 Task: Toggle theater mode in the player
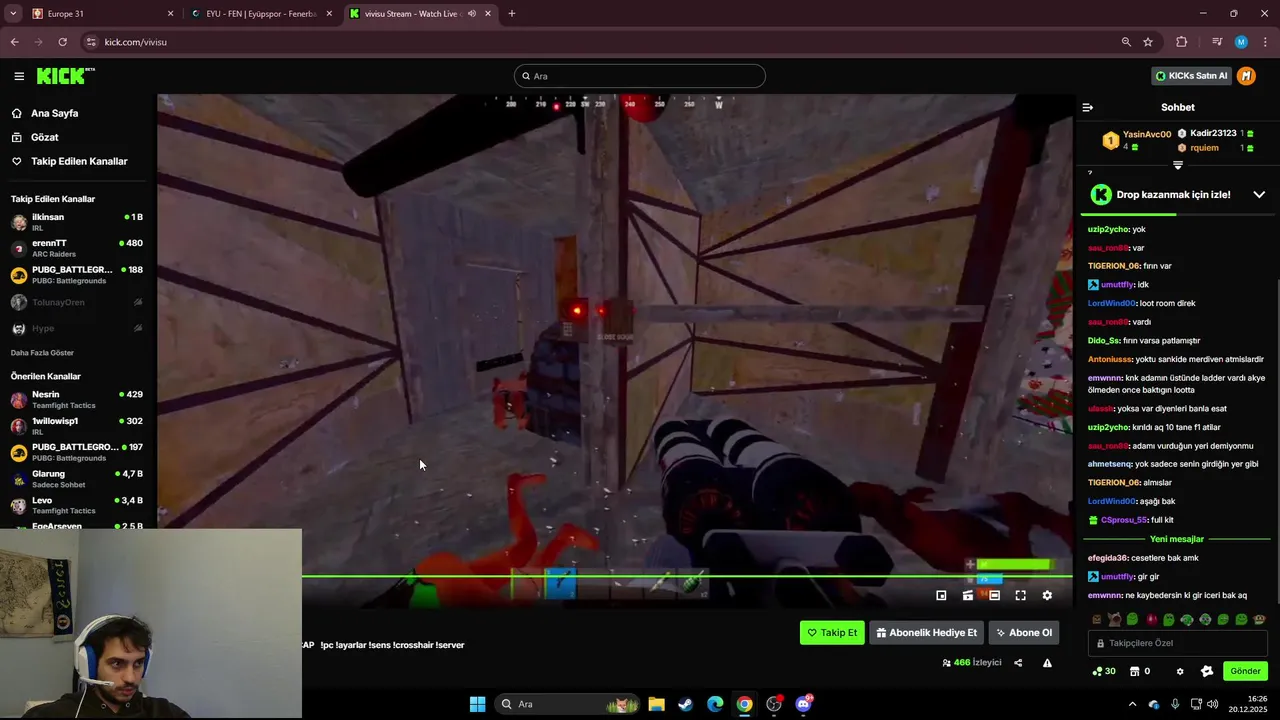[x=994, y=595]
